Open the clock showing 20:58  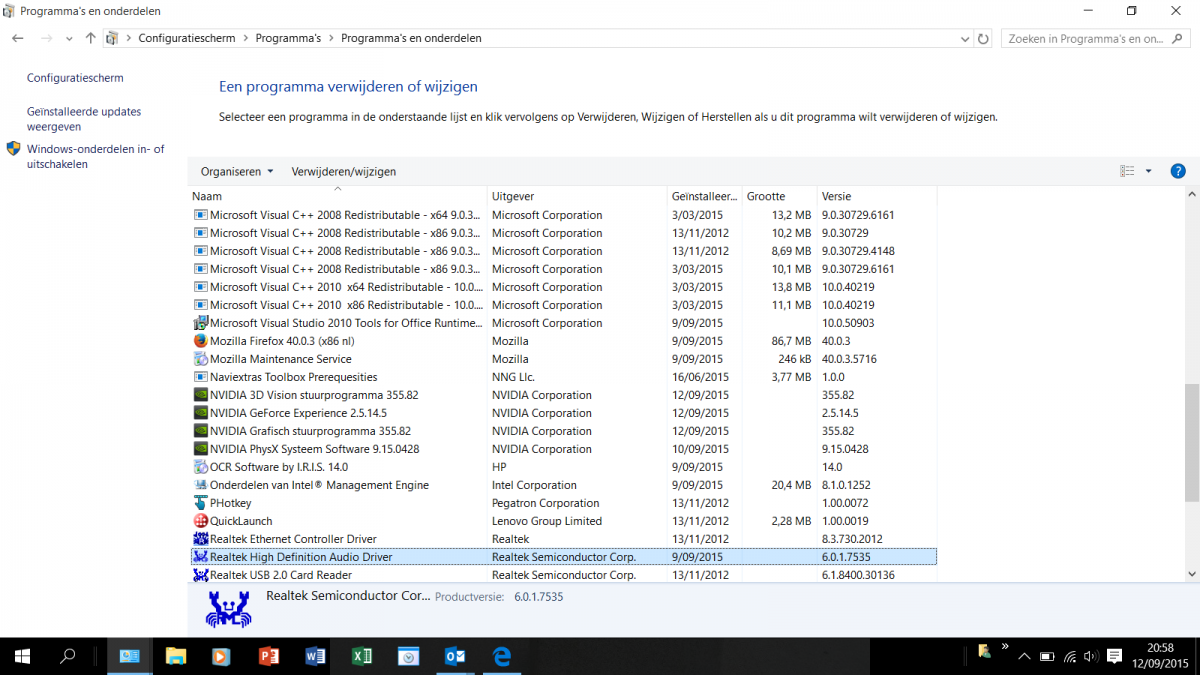pos(1161,657)
